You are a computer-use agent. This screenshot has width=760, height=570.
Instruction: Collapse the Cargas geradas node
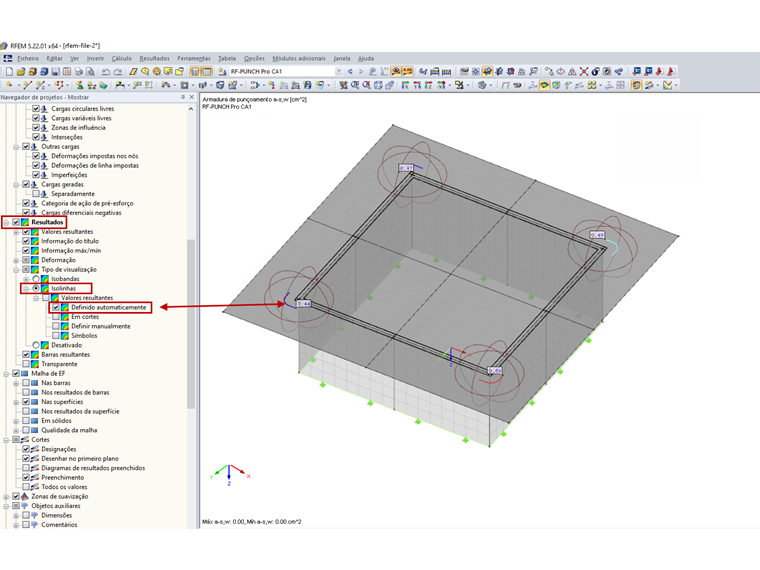tap(16, 184)
